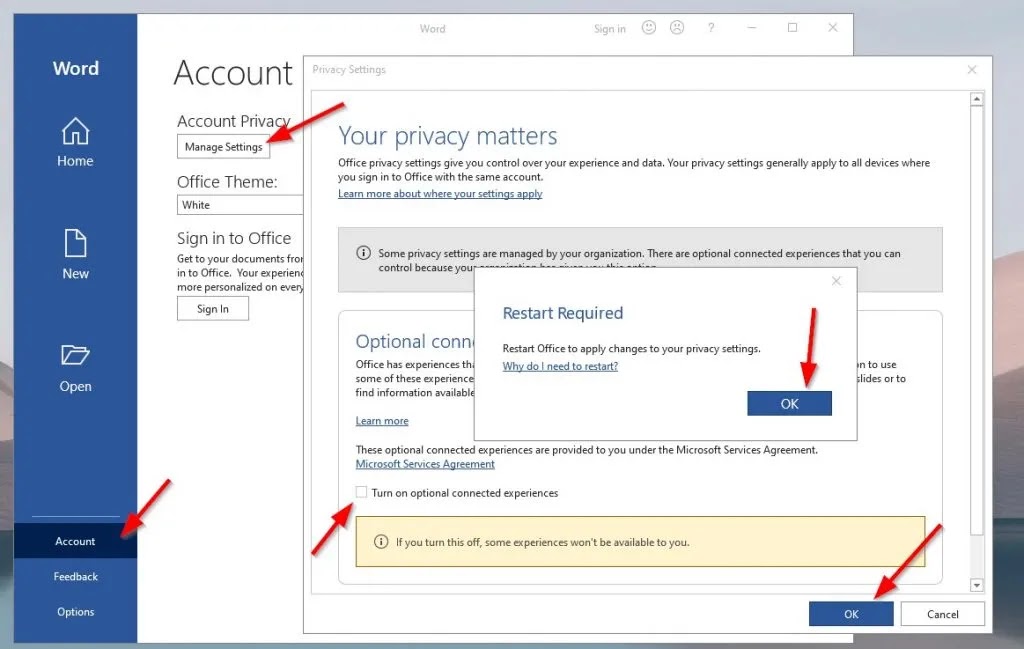The height and width of the screenshot is (649, 1024).
Task: Click Manage Settings under Account Privacy
Action: (x=223, y=147)
